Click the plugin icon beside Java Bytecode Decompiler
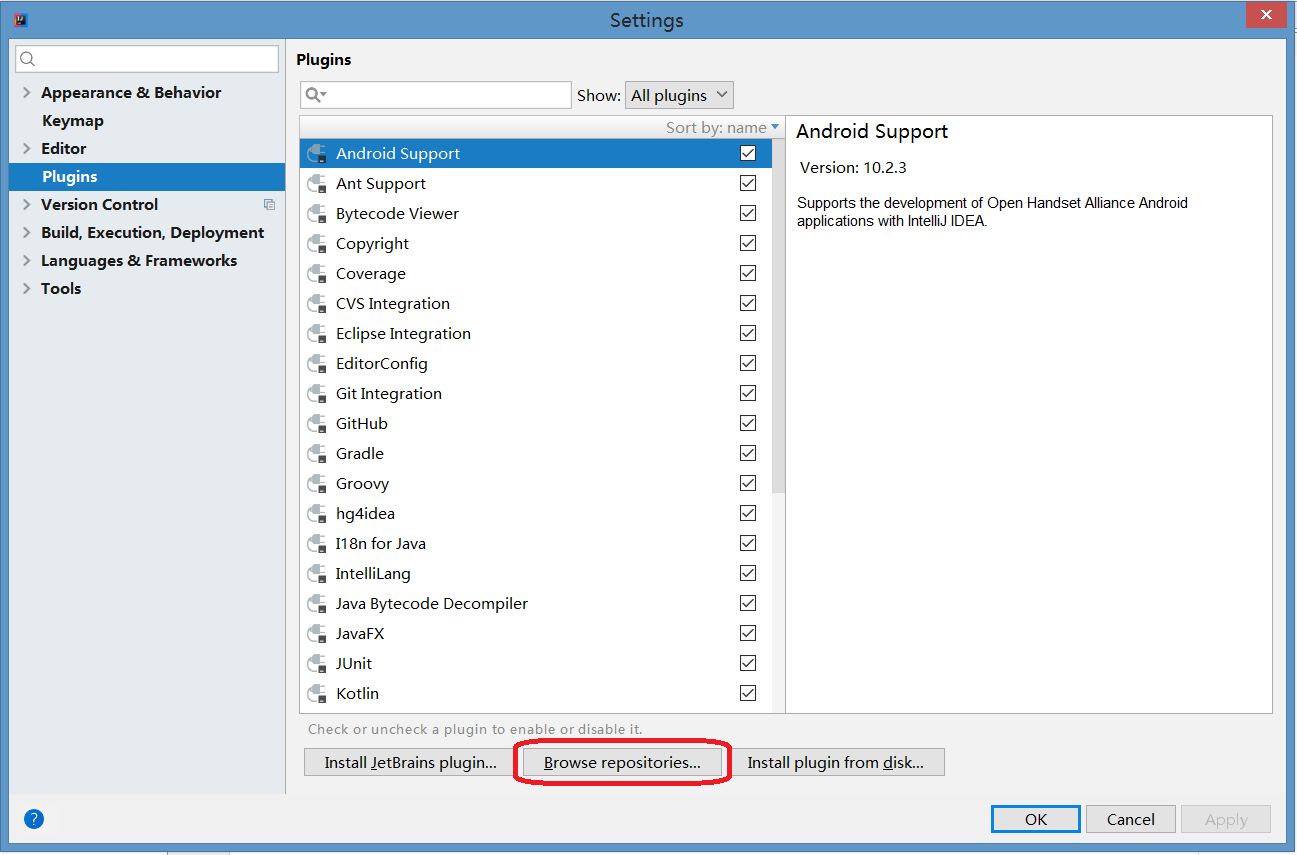The width and height of the screenshot is (1297, 855). point(318,603)
